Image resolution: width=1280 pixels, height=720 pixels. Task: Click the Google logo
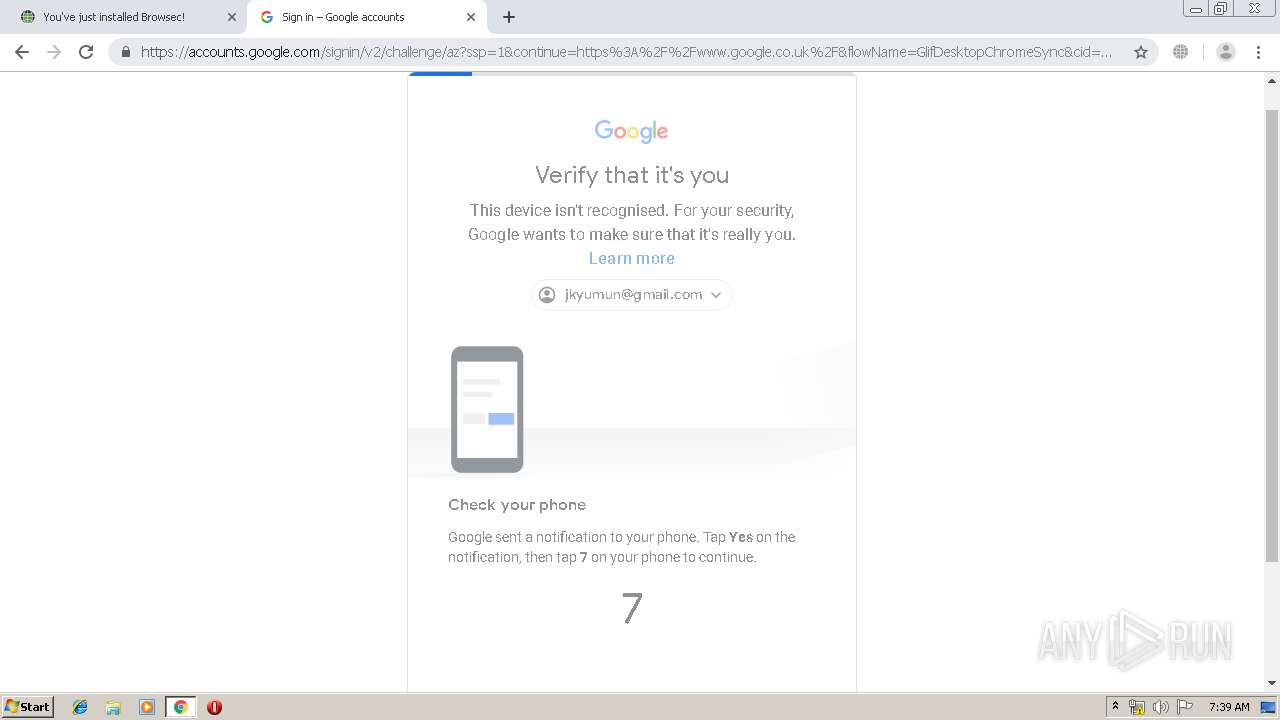coord(632,131)
